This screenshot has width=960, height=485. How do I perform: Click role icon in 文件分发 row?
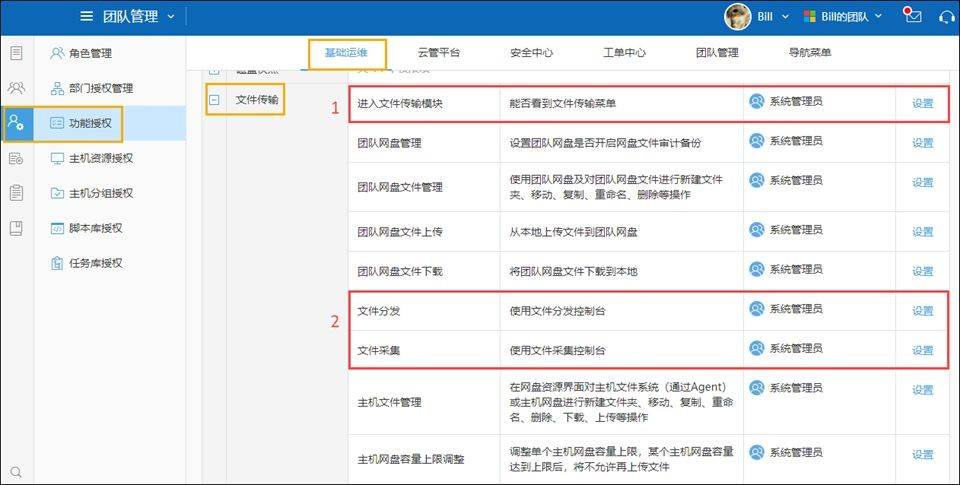757,309
